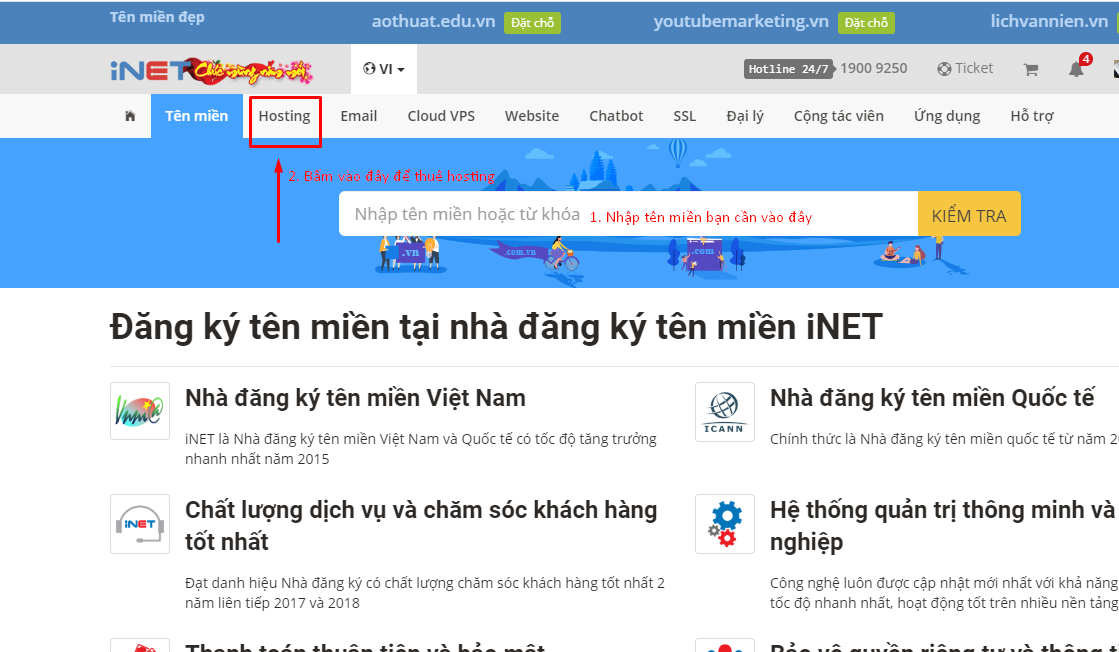Click the VNNIC Vietnam registrar logo
The image size is (1119, 652).
pos(140,411)
